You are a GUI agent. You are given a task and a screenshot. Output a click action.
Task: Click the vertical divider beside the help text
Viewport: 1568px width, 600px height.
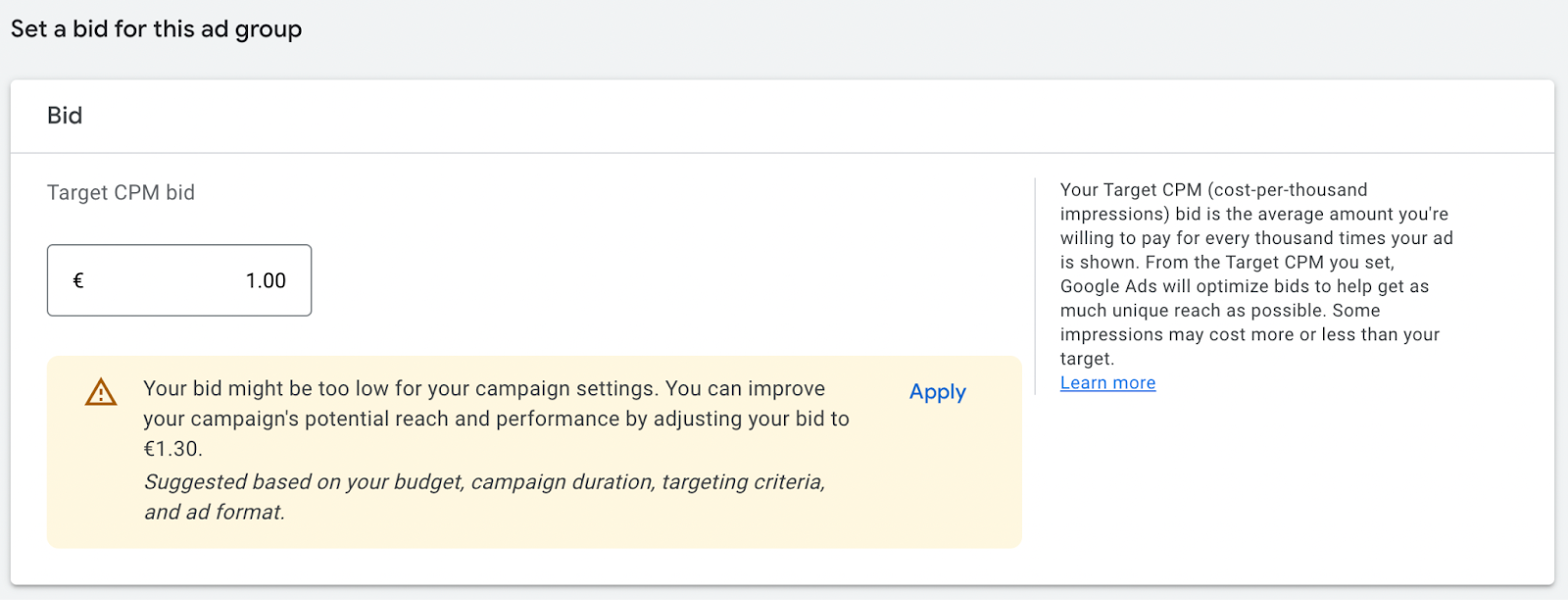1035,286
